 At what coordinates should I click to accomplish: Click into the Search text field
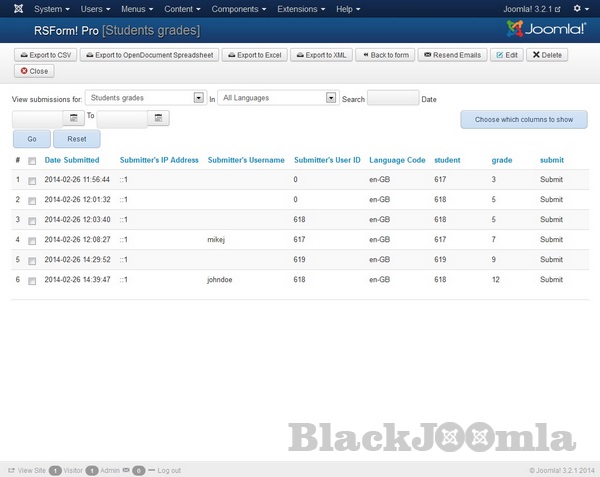point(393,98)
